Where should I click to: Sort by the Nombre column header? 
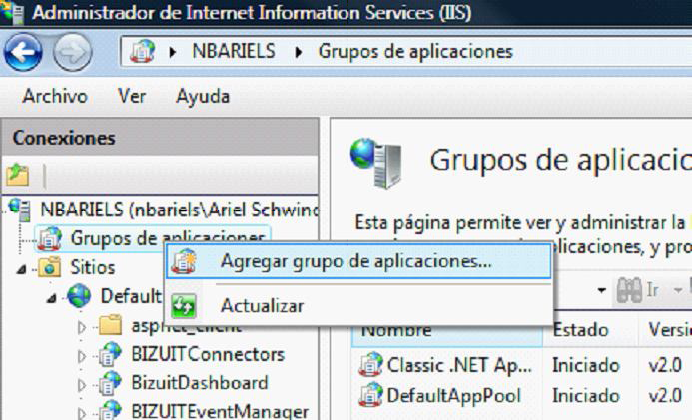447,331
